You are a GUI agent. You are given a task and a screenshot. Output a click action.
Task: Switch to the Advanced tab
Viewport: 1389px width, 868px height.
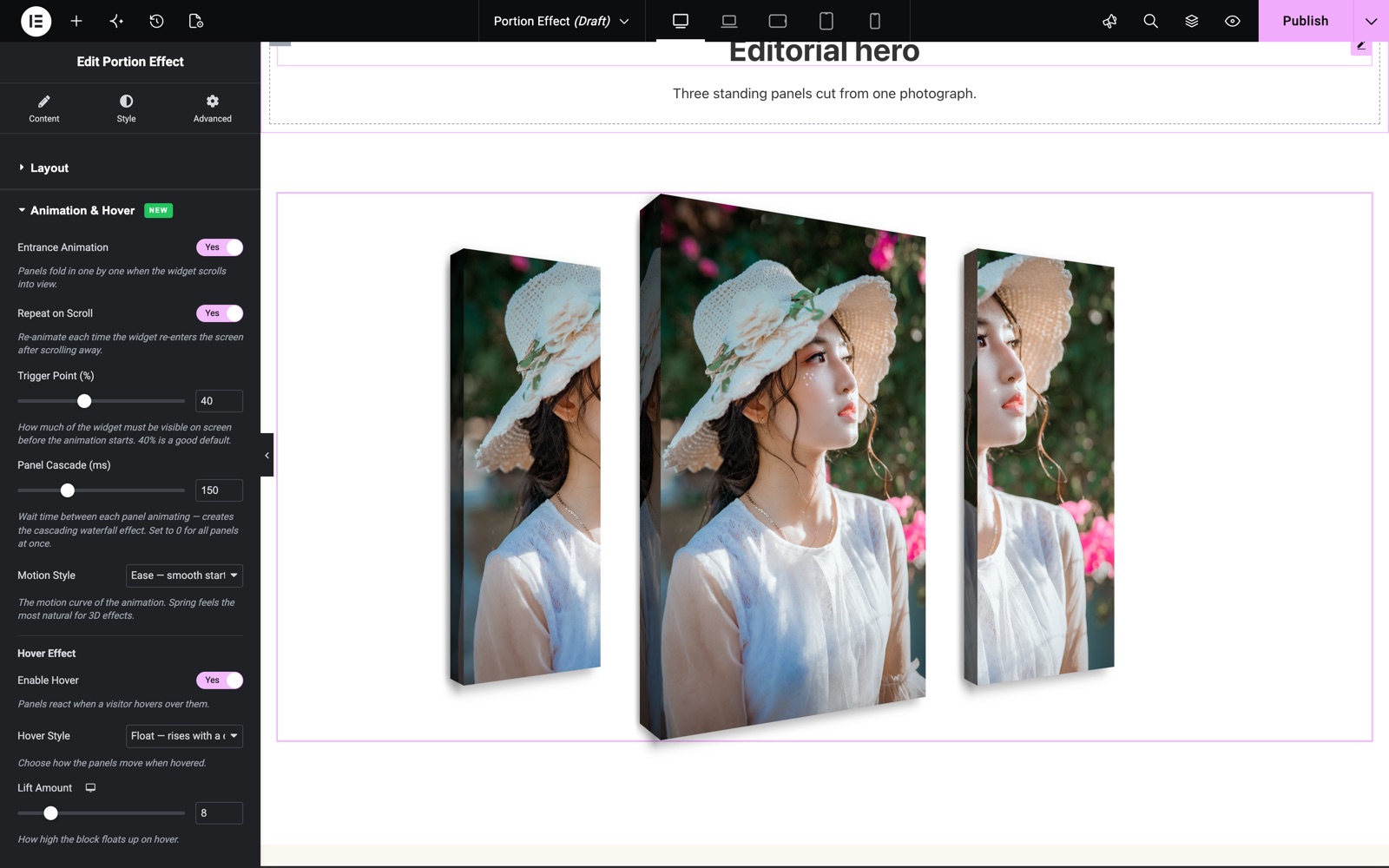213,108
